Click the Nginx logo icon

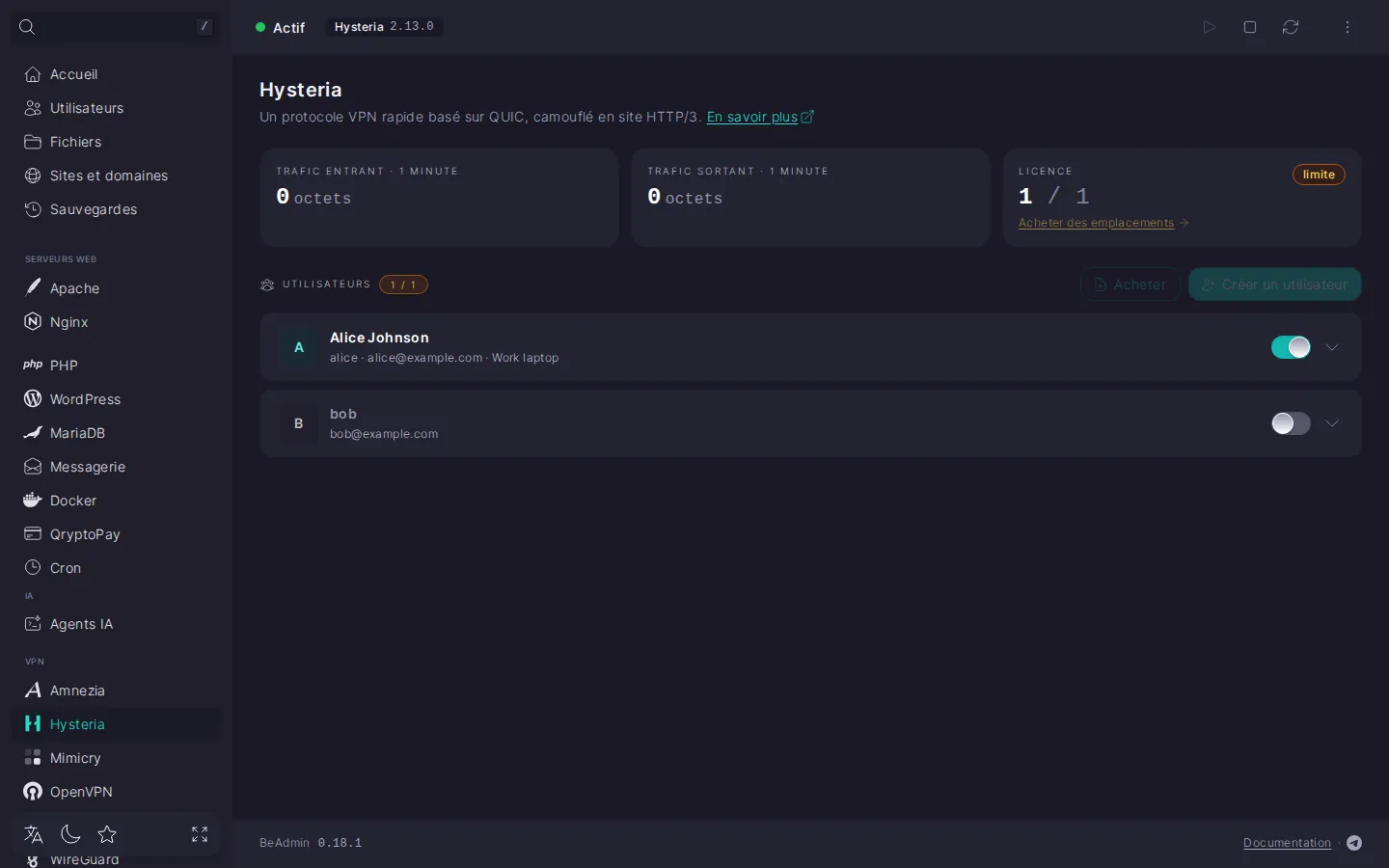pos(33,322)
